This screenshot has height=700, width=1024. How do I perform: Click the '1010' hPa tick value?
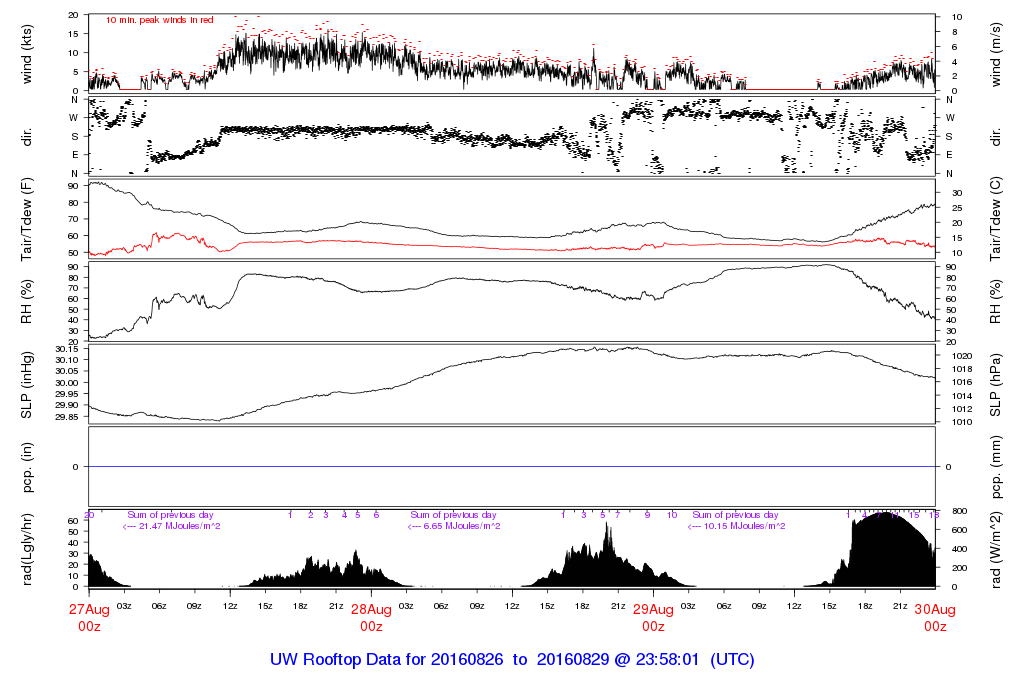pyautogui.click(x=963, y=422)
